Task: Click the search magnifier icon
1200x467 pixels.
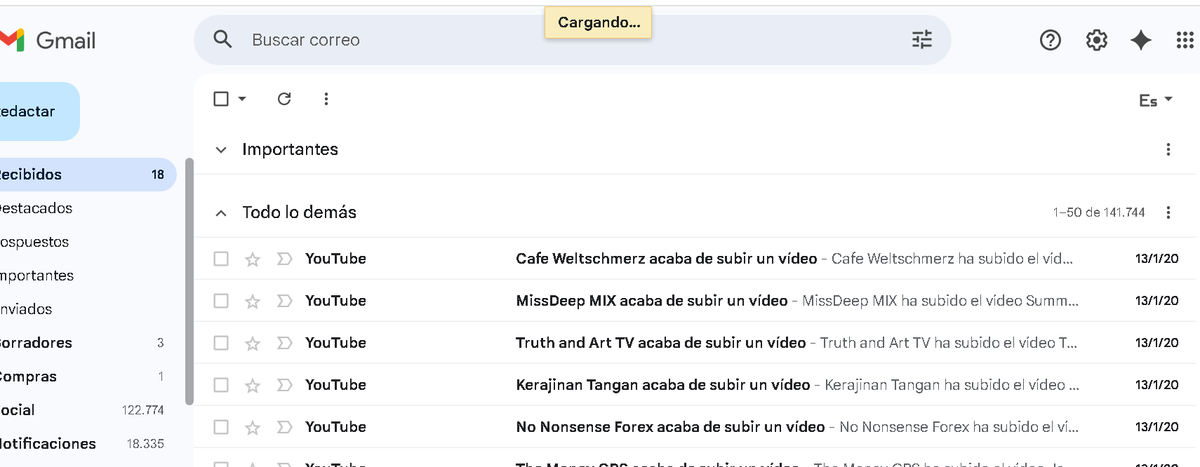Action: pos(223,40)
